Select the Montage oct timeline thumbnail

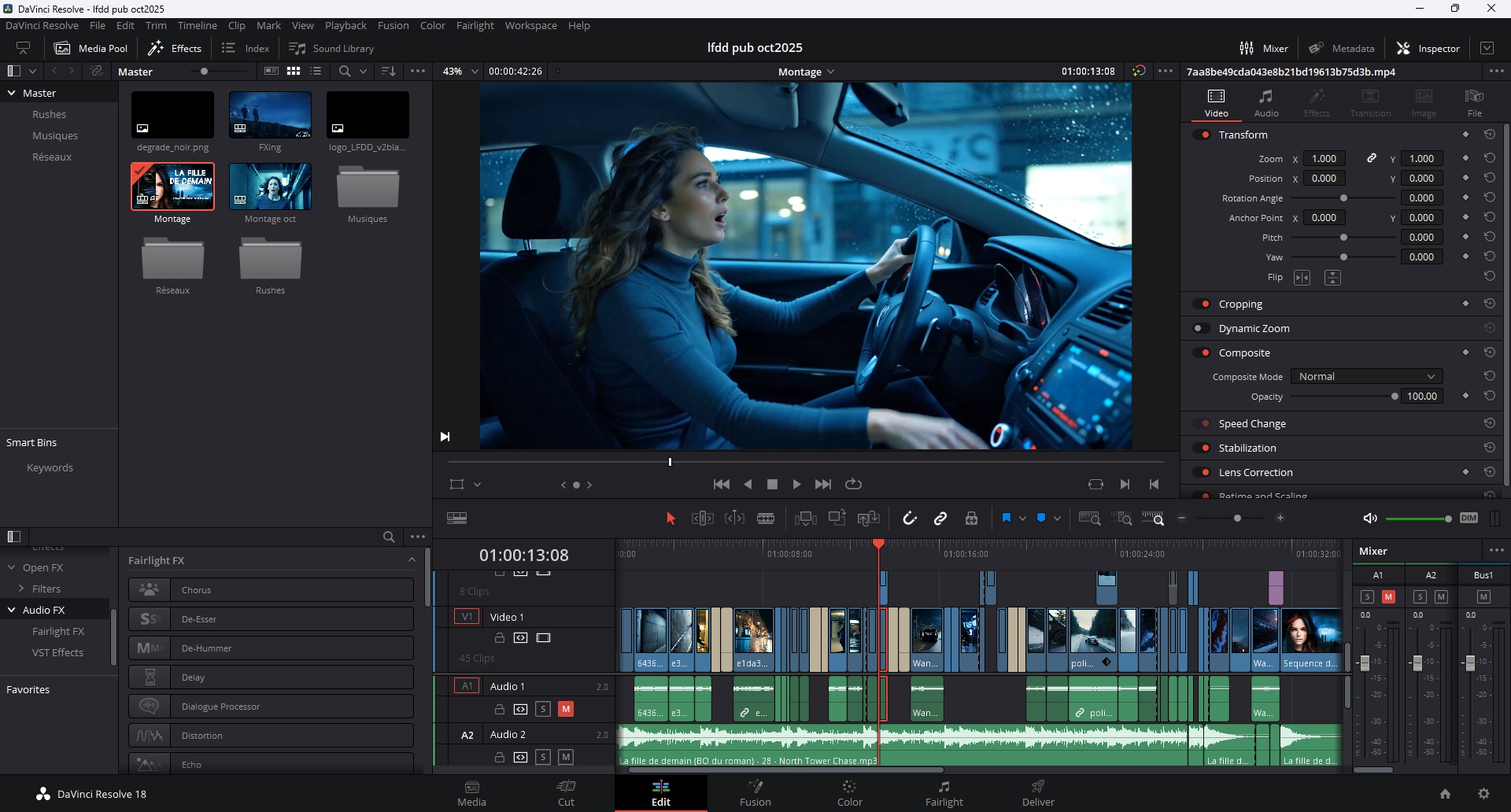coord(270,186)
